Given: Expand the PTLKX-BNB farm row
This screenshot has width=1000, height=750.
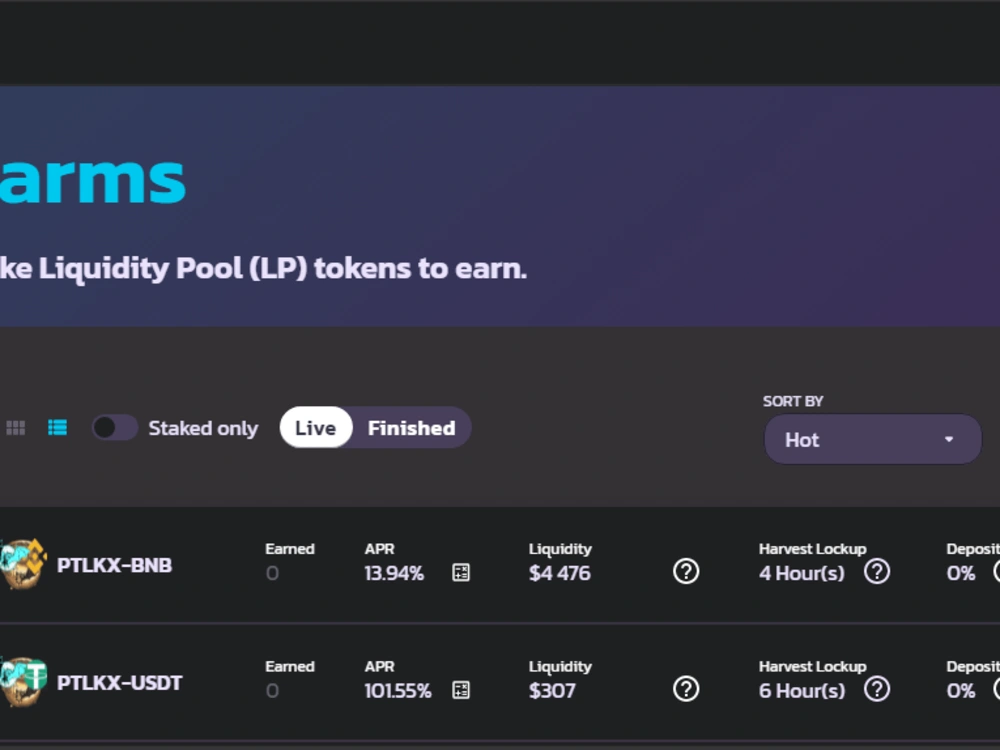Looking at the screenshot, I should click(500, 565).
